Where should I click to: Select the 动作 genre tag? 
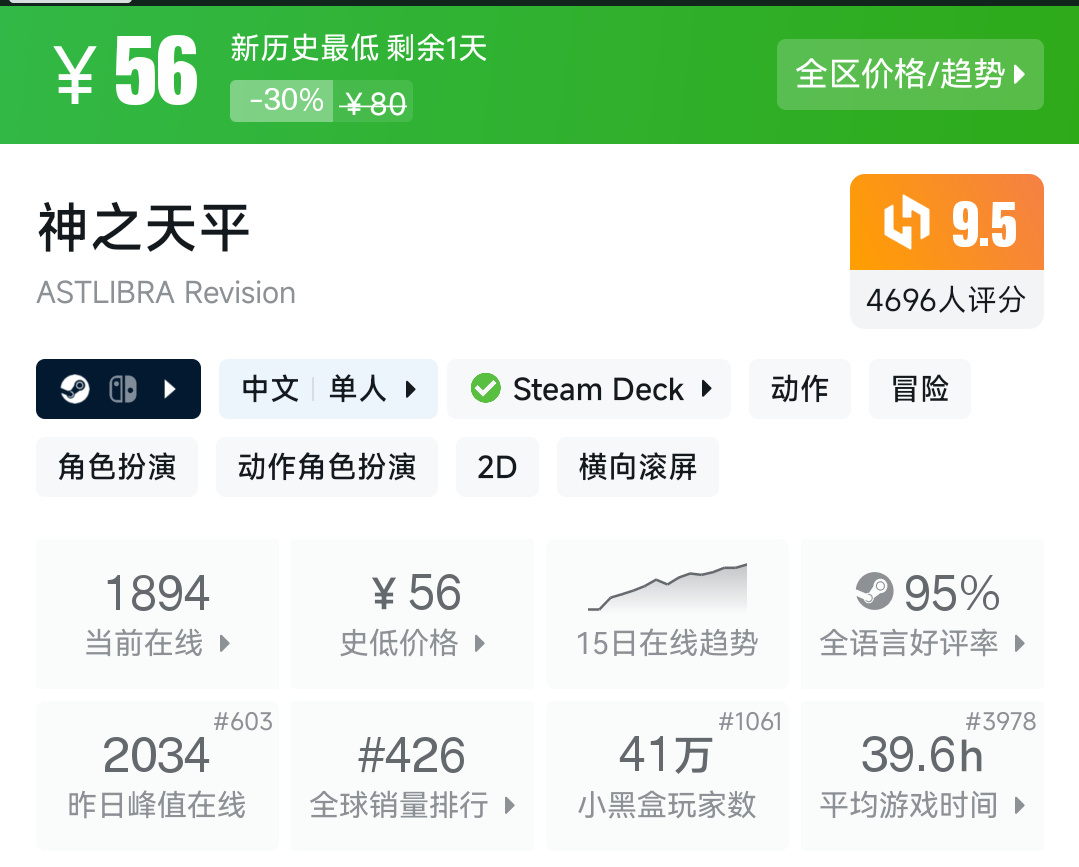799,389
